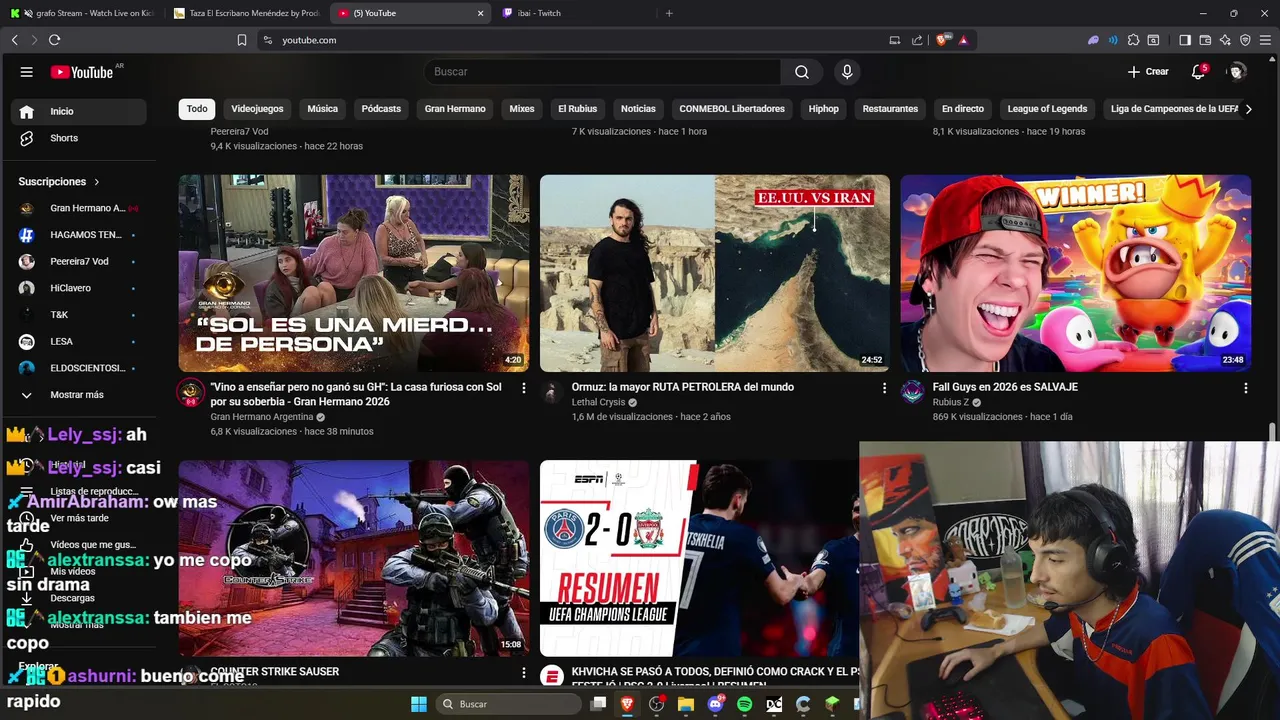This screenshot has height=720, width=1280.
Task: Toggle the Brave sidebar panel
Action: pos(1185,40)
